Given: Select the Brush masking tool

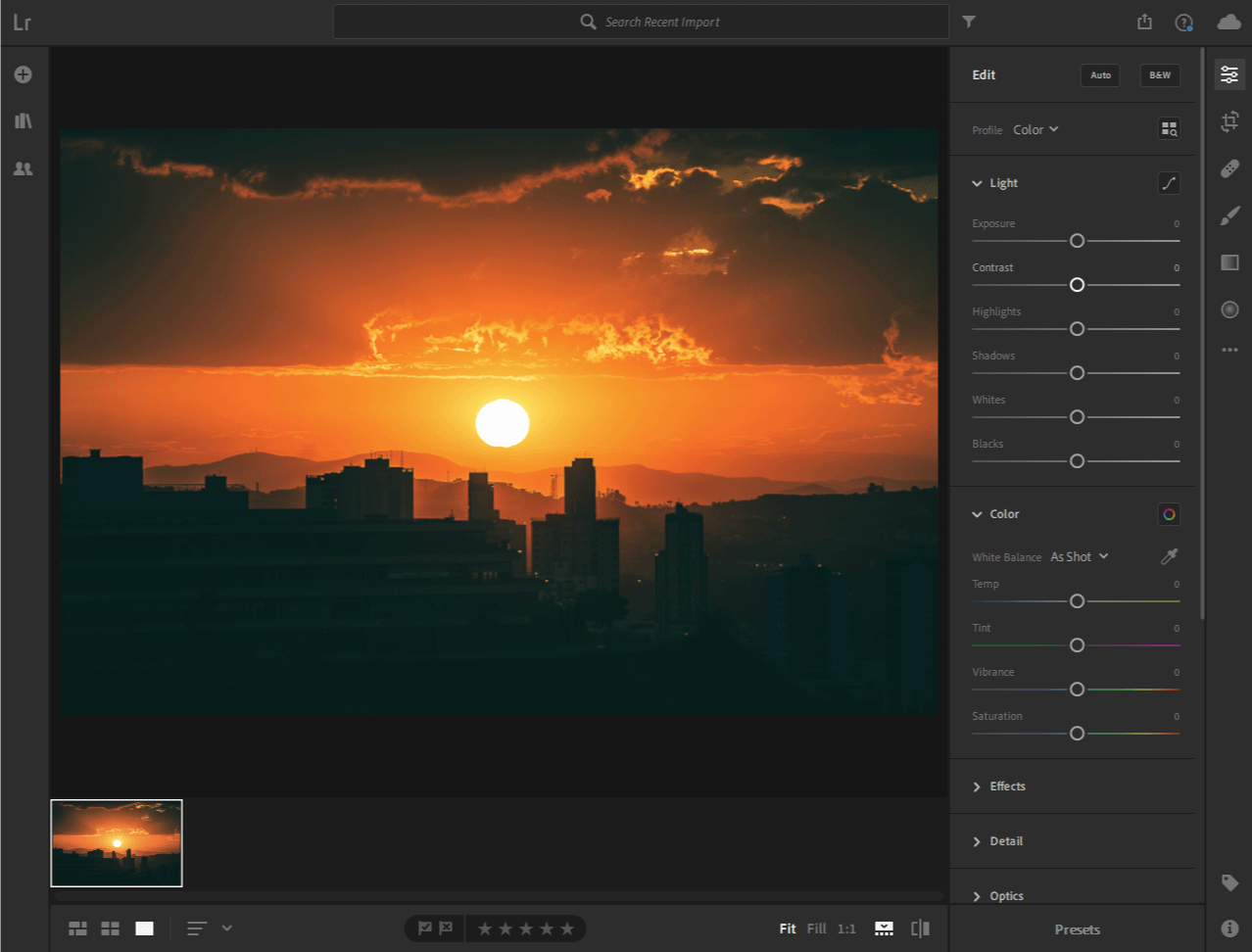Looking at the screenshot, I should 1229,215.
